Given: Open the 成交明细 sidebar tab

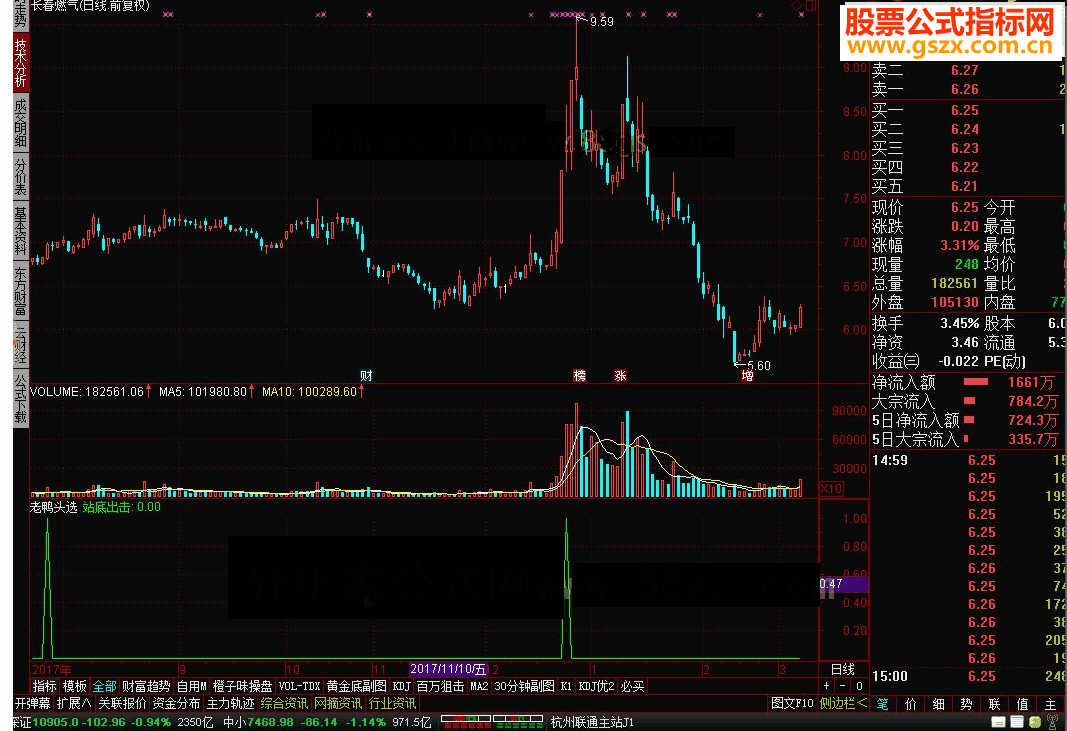Looking at the screenshot, I should pyautogui.click(x=20, y=123).
